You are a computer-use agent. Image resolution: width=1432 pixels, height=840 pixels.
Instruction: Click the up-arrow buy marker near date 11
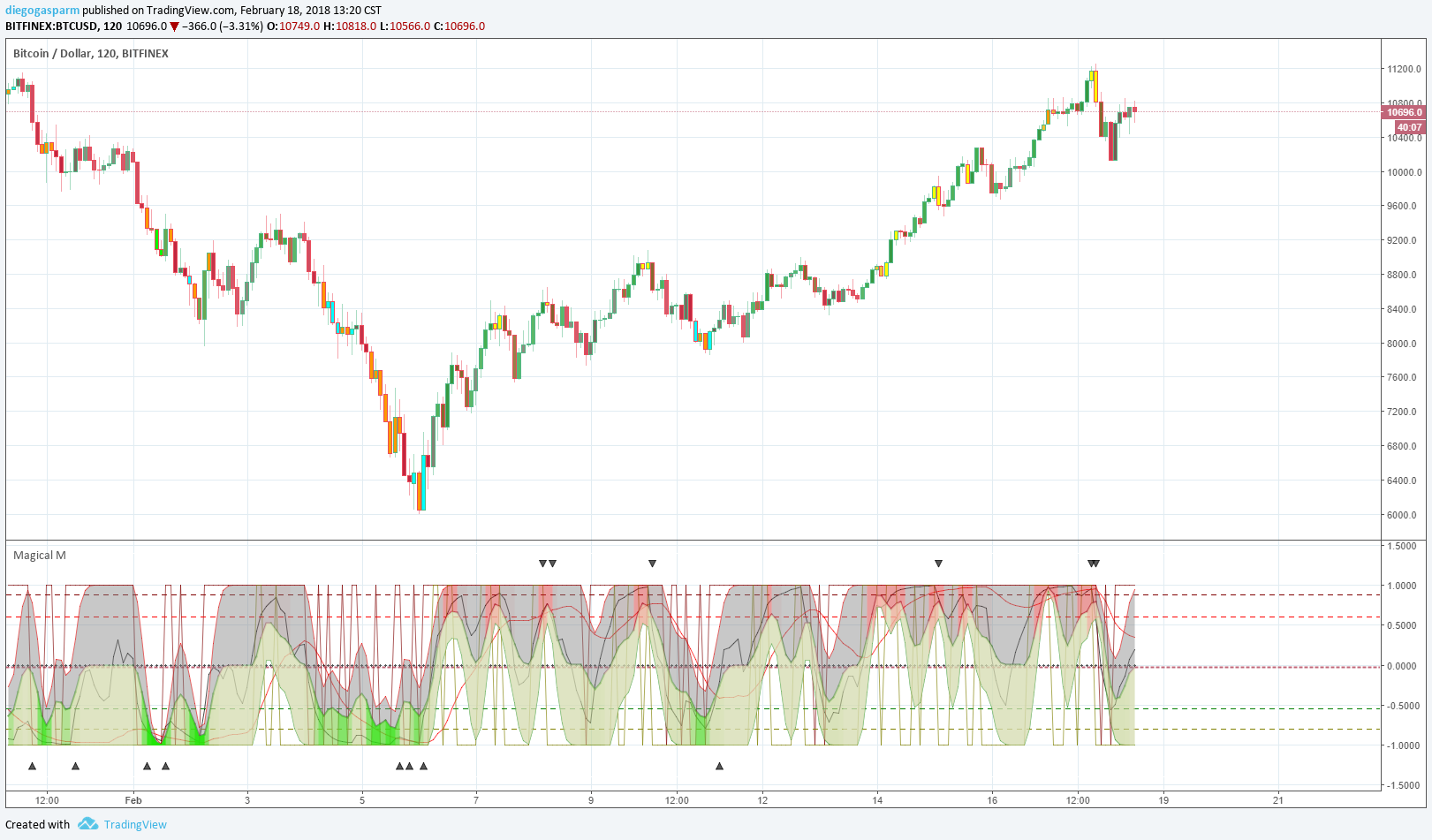coord(719,766)
